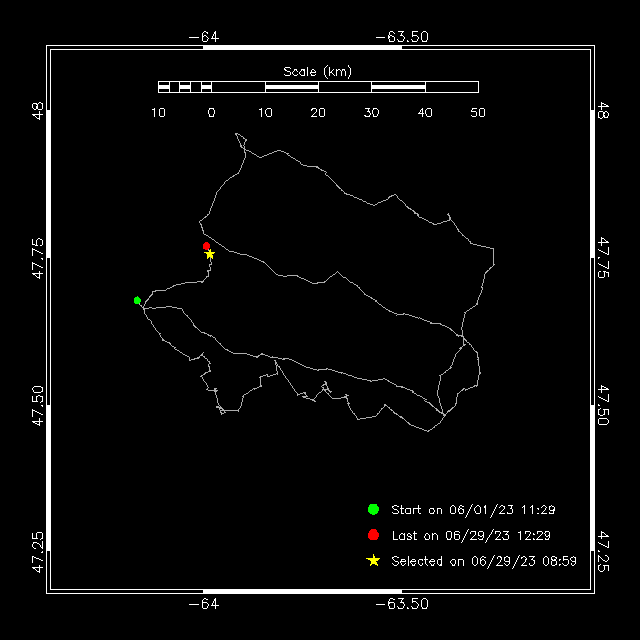Click 'Last on 06/29/23 12:29' legend text
This screenshot has height=640, width=640.
471,536
